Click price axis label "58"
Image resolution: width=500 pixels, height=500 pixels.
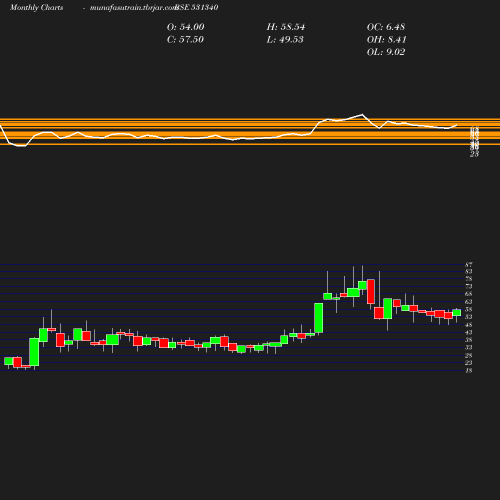pos(469,309)
